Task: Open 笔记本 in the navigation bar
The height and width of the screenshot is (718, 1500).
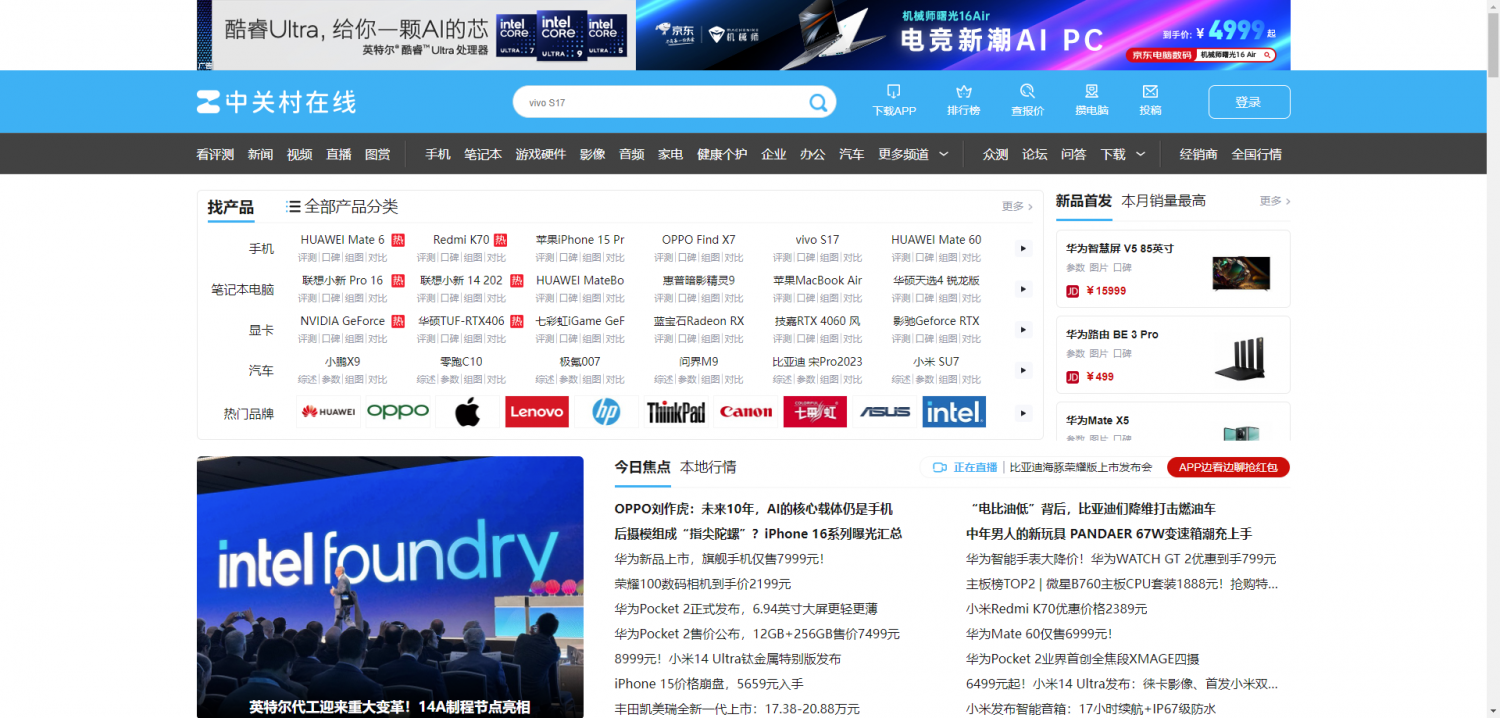Action: 483,154
